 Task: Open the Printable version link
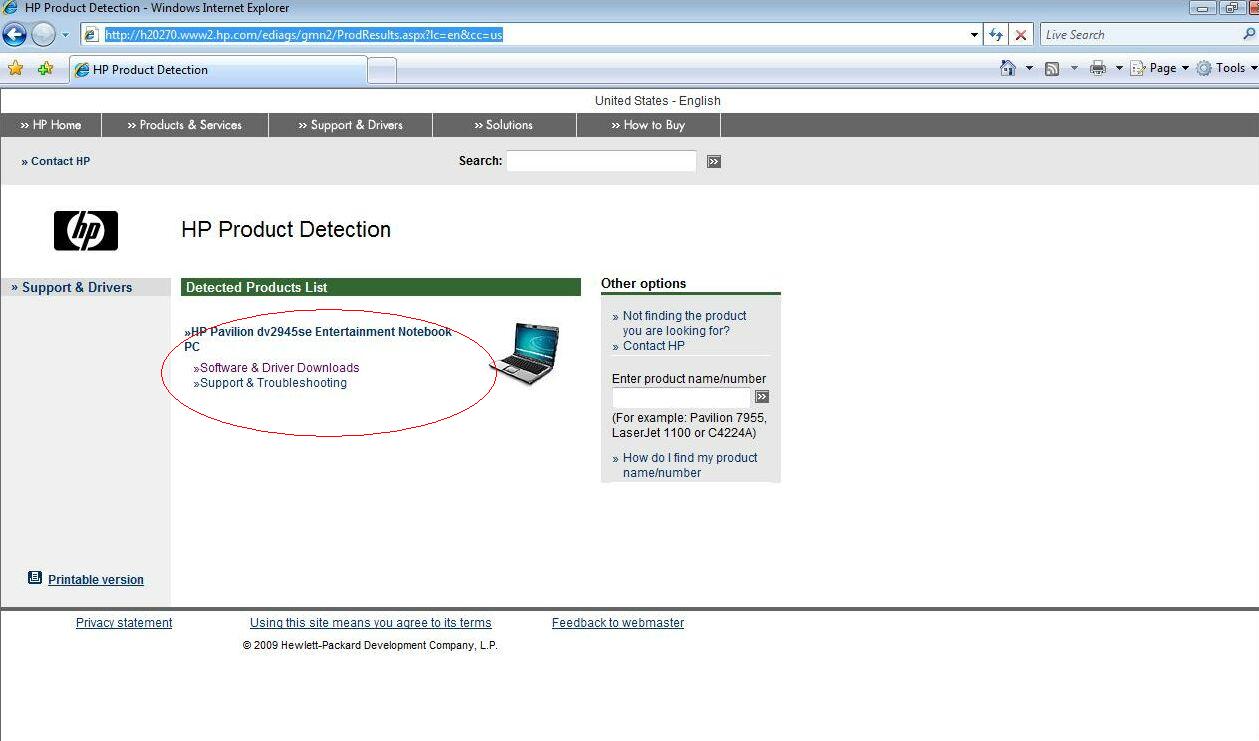pos(96,580)
